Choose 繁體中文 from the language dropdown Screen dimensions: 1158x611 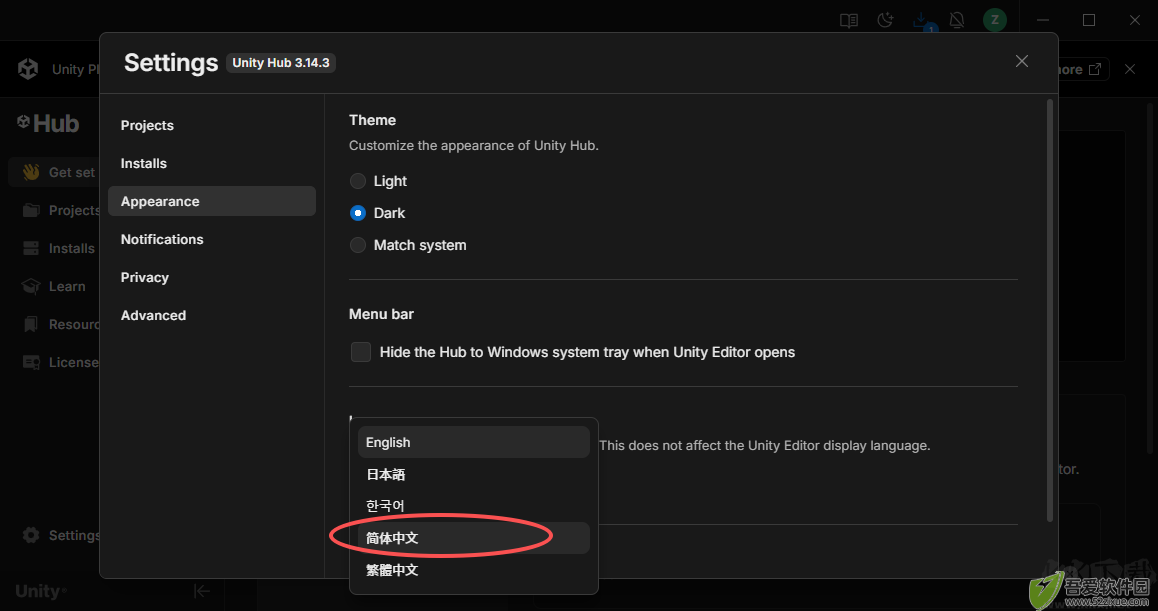[x=473, y=570]
